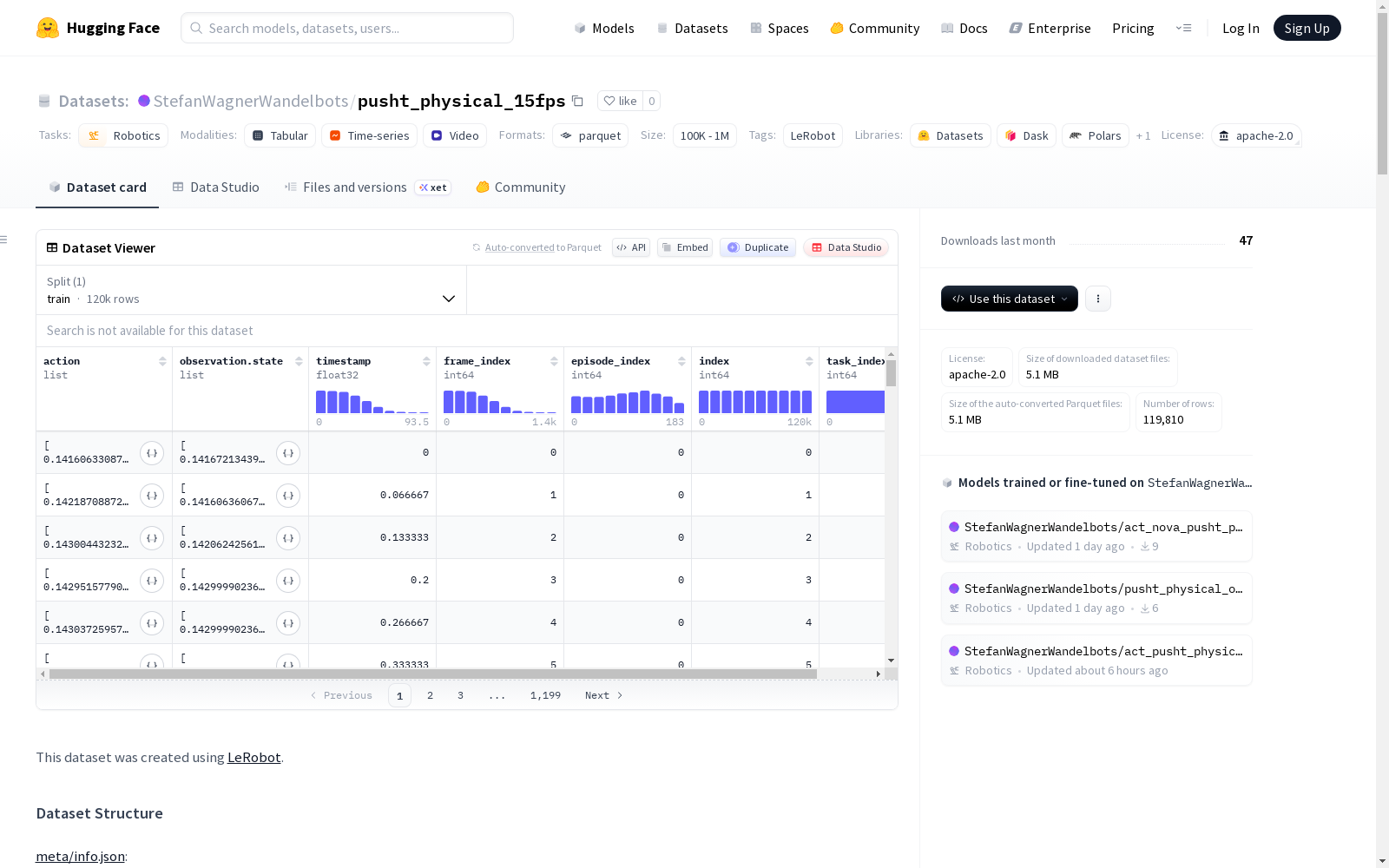Open the collapsed sidebar menu icon
The height and width of the screenshot is (868, 1389).
coord(4,240)
